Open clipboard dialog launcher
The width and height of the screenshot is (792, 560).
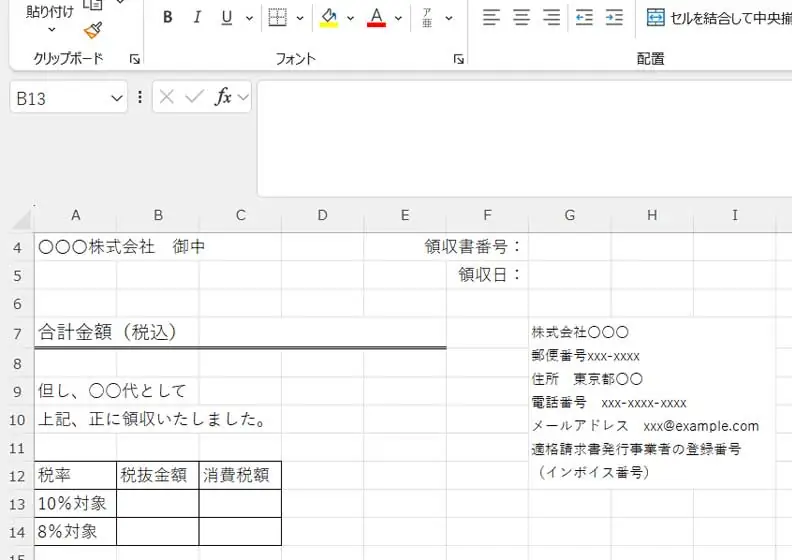click(134, 60)
